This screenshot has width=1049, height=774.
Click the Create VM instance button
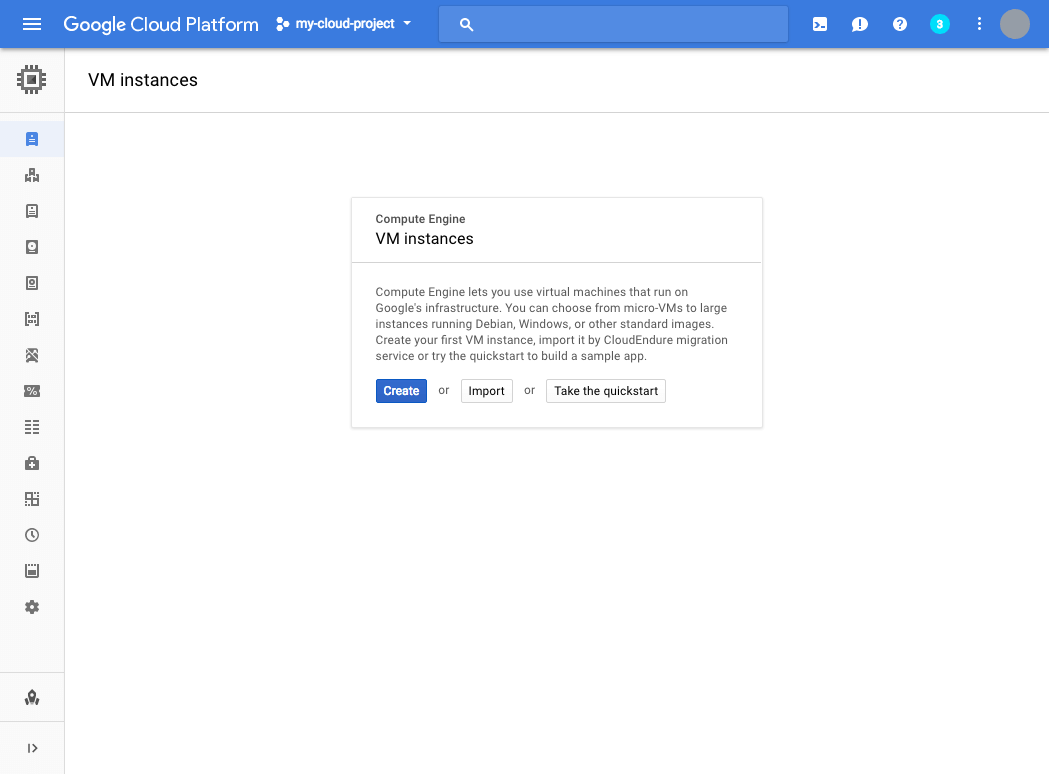pos(401,391)
